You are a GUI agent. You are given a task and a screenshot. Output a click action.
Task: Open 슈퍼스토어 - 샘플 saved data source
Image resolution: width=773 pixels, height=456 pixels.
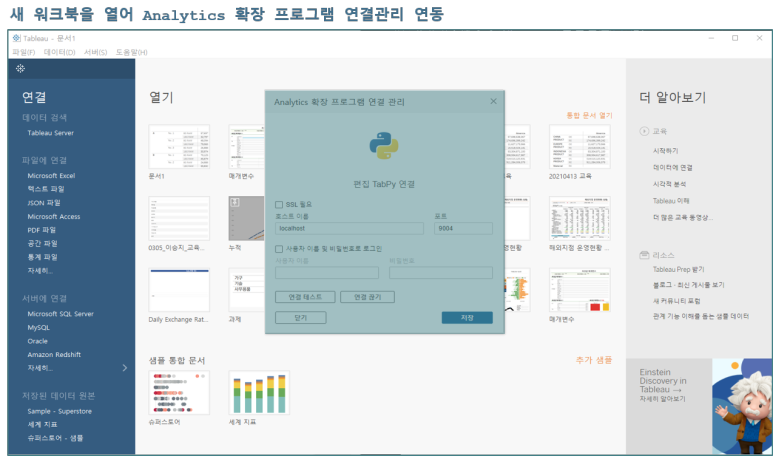[x=55, y=438]
